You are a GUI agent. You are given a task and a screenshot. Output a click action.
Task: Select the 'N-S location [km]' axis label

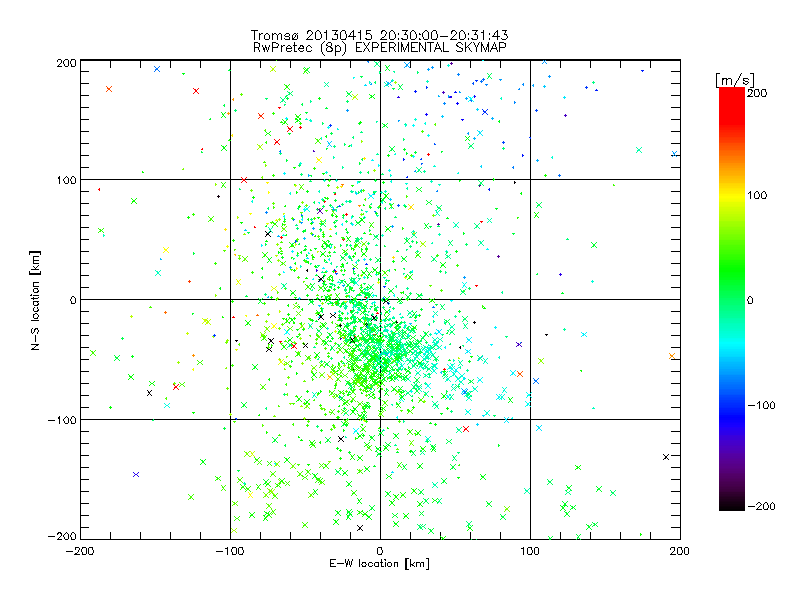point(35,300)
